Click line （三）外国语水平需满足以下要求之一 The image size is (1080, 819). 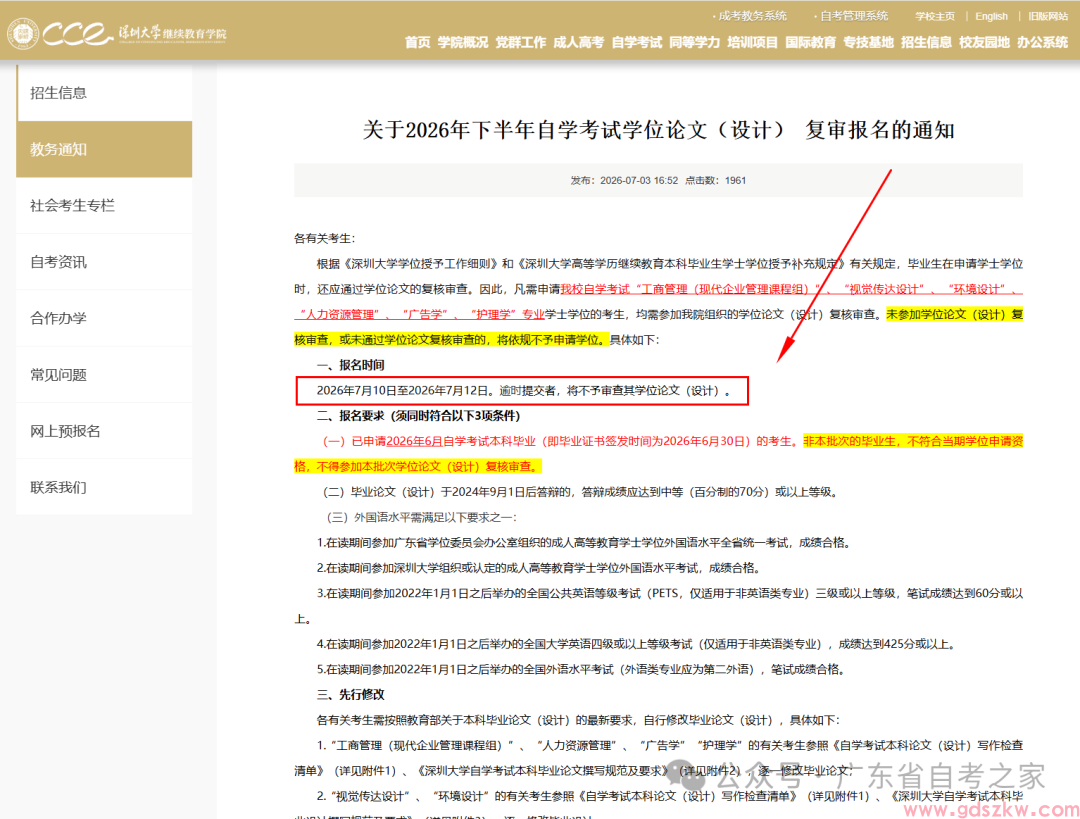click(420, 517)
